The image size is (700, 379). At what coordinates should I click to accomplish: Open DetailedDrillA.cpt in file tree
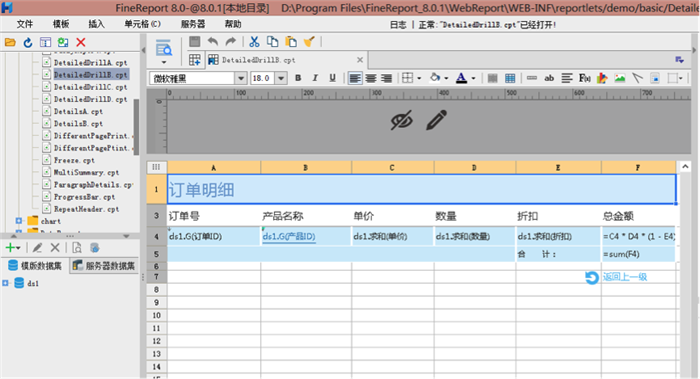point(90,62)
